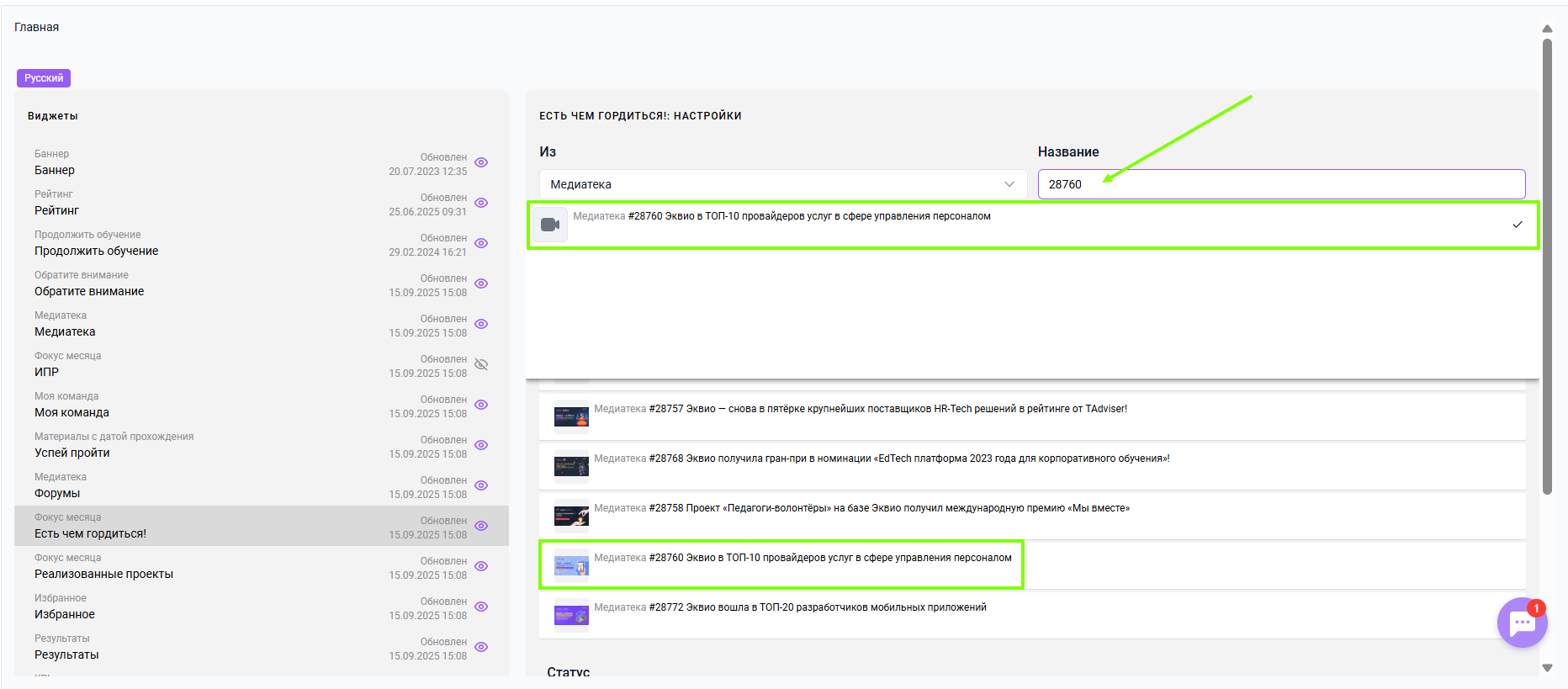Click the Название search input field
The image size is (1568, 689).
click(1281, 184)
